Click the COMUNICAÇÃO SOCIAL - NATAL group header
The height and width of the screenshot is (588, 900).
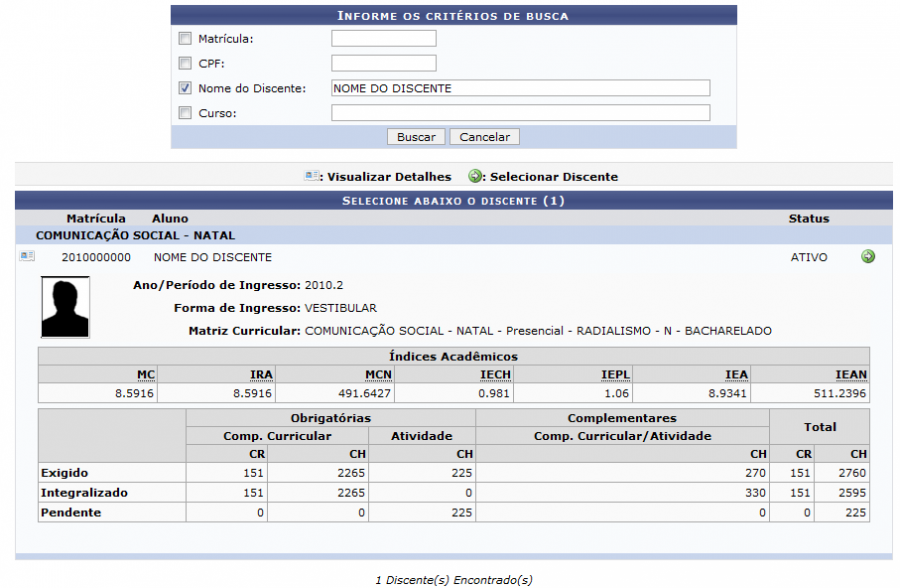[135, 236]
